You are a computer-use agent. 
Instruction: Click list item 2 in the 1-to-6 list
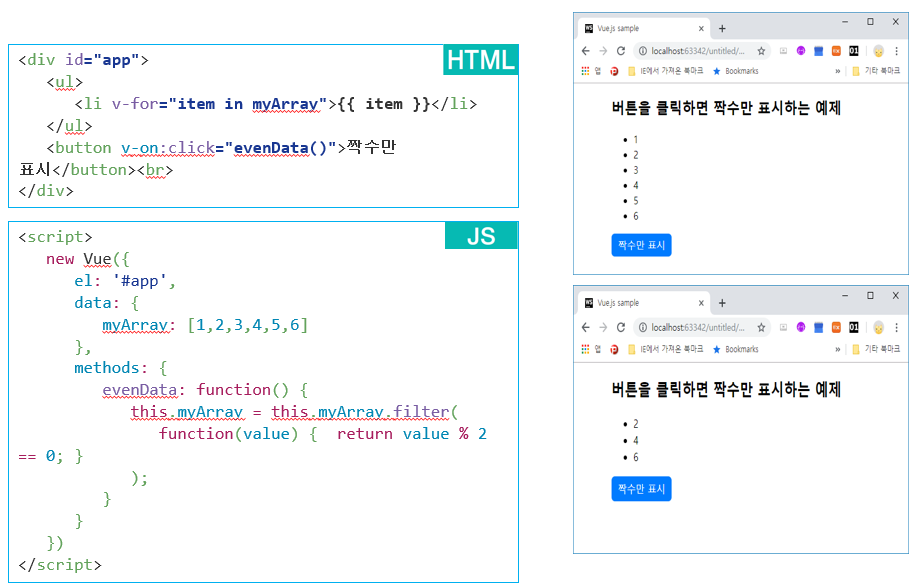636,155
